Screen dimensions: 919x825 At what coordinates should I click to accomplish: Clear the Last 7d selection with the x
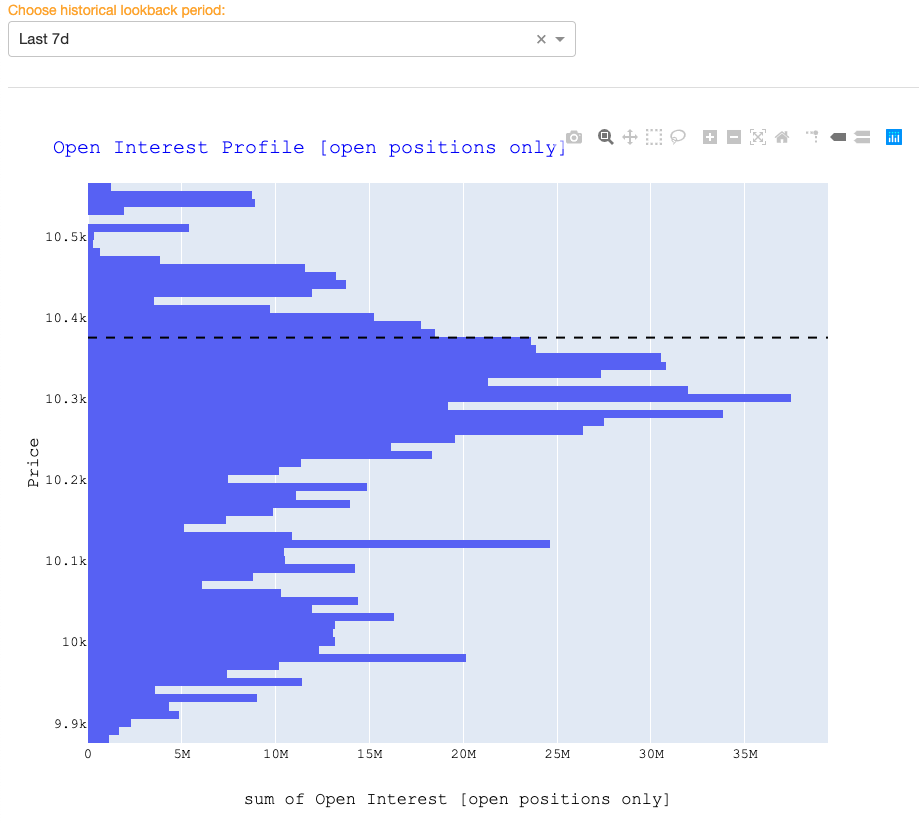(540, 39)
